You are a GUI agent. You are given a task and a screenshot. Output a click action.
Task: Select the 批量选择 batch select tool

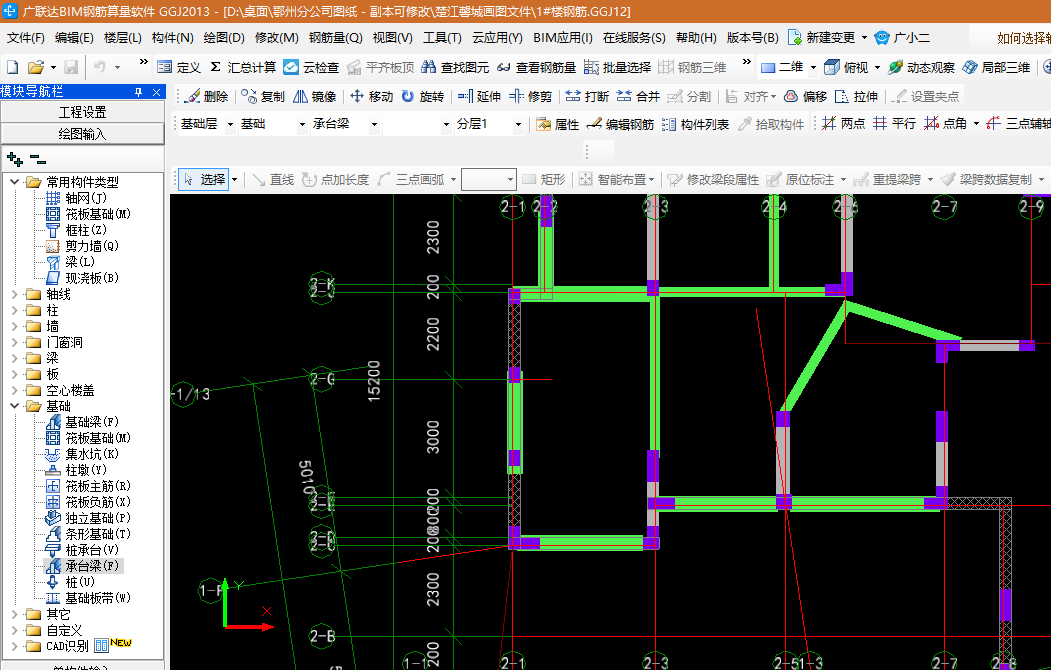617,67
